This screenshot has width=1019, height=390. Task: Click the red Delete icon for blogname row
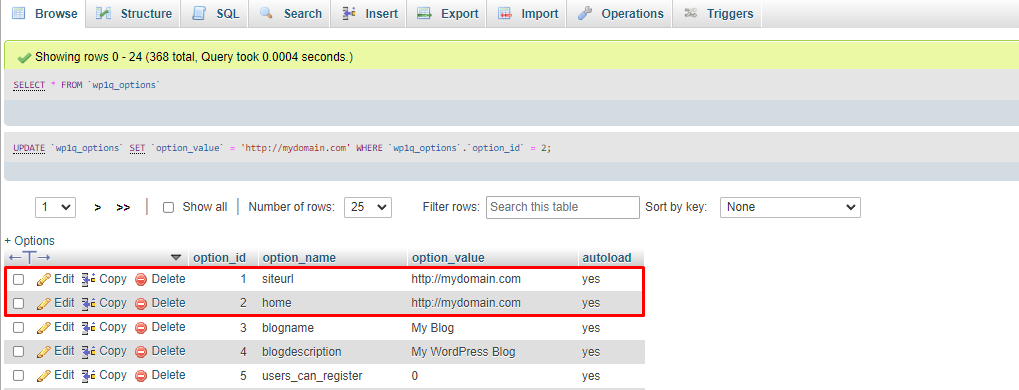(141, 328)
